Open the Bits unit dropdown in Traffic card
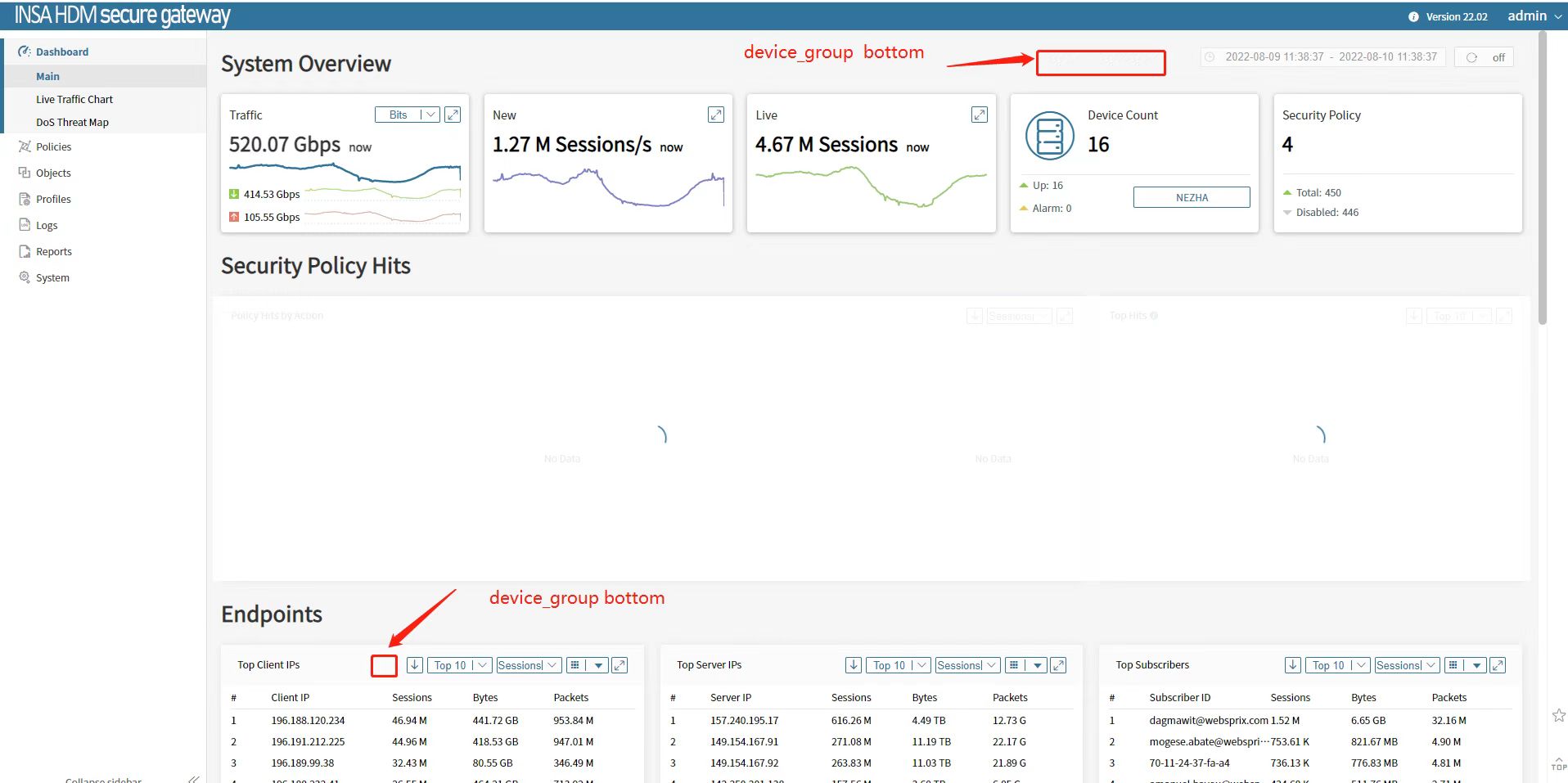This screenshot has width=1568, height=783. (408, 115)
